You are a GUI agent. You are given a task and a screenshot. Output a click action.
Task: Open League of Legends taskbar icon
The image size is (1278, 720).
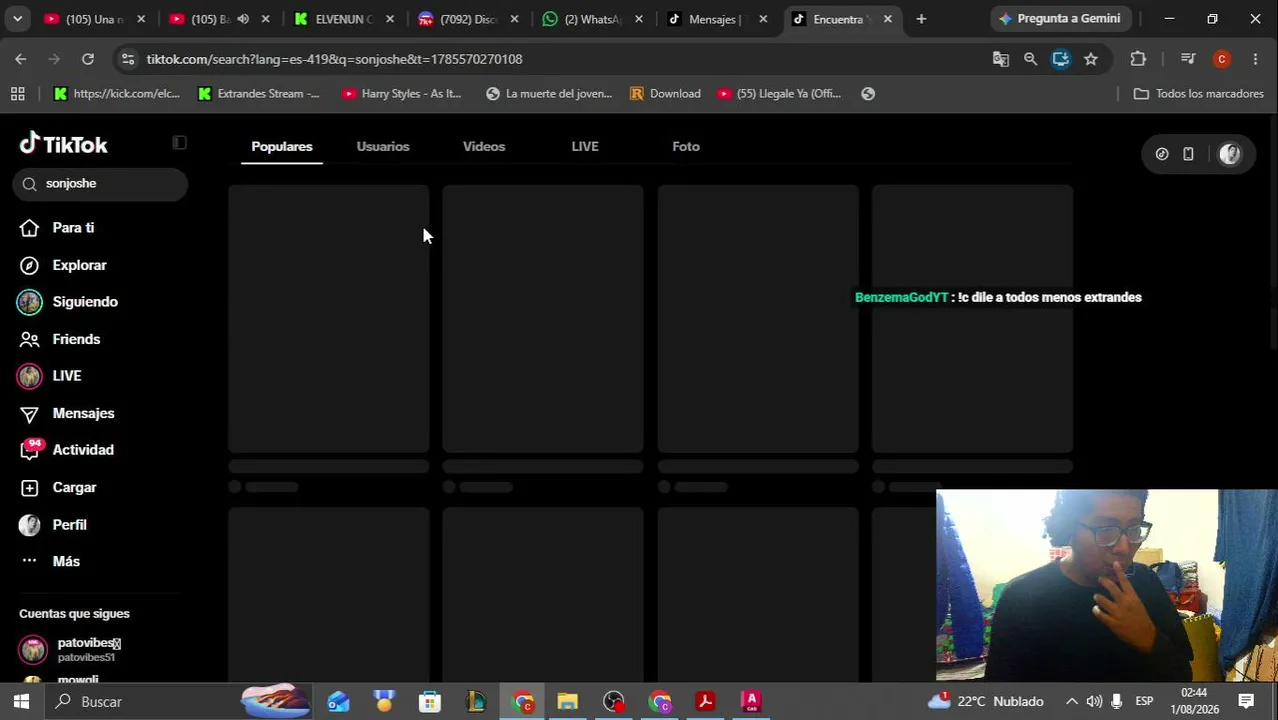coord(476,702)
